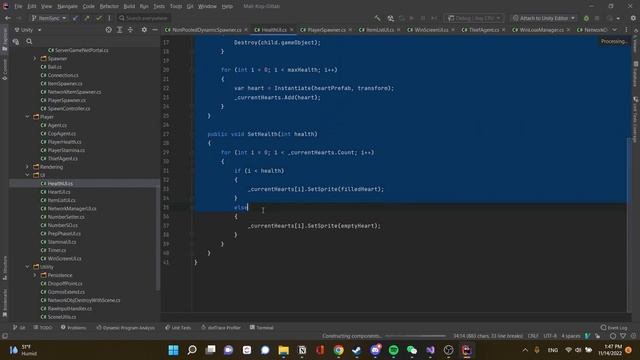
Task: Click the Git update project arrow icon
Action: [75, 18]
